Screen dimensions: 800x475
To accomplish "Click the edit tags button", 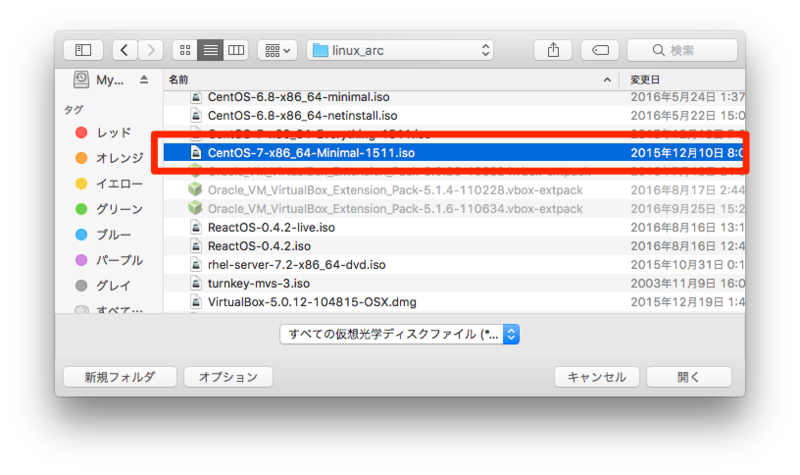I will [600, 50].
